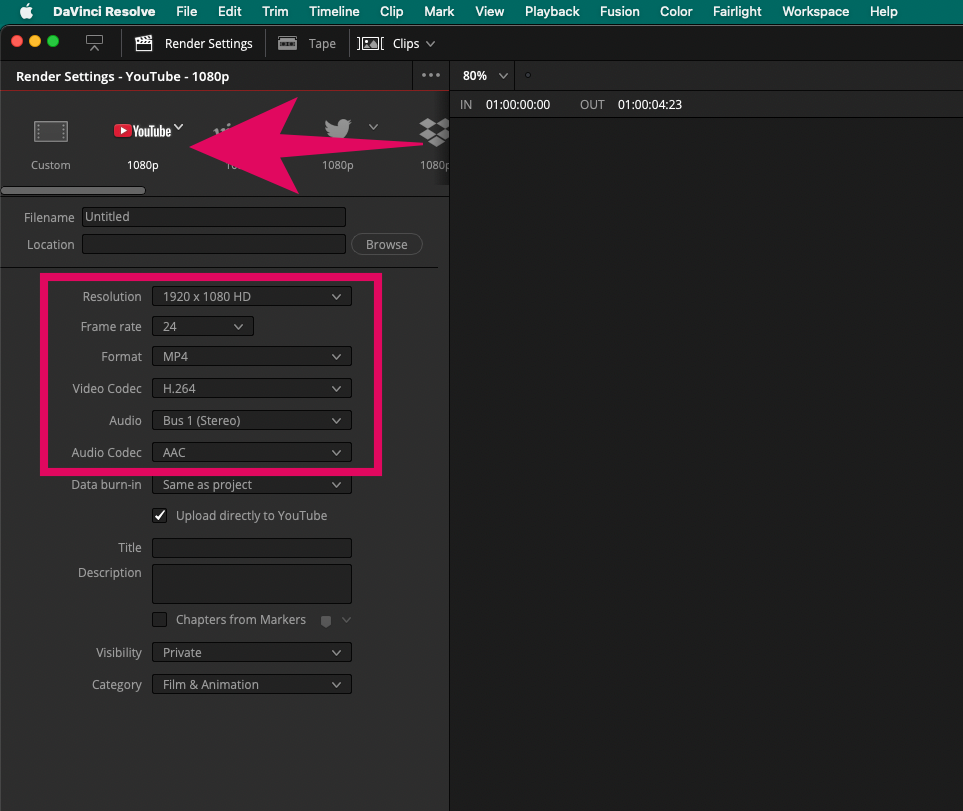Image resolution: width=963 pixels, height=811 pixels.
Task: Open the Format dropdown
Action: pos(252,357)
